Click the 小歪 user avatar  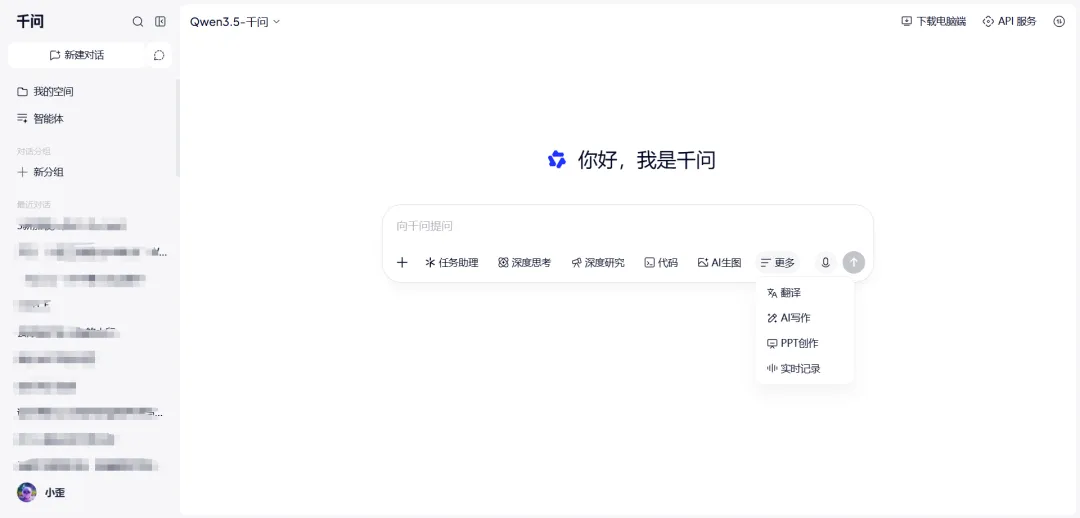[27, 493]
